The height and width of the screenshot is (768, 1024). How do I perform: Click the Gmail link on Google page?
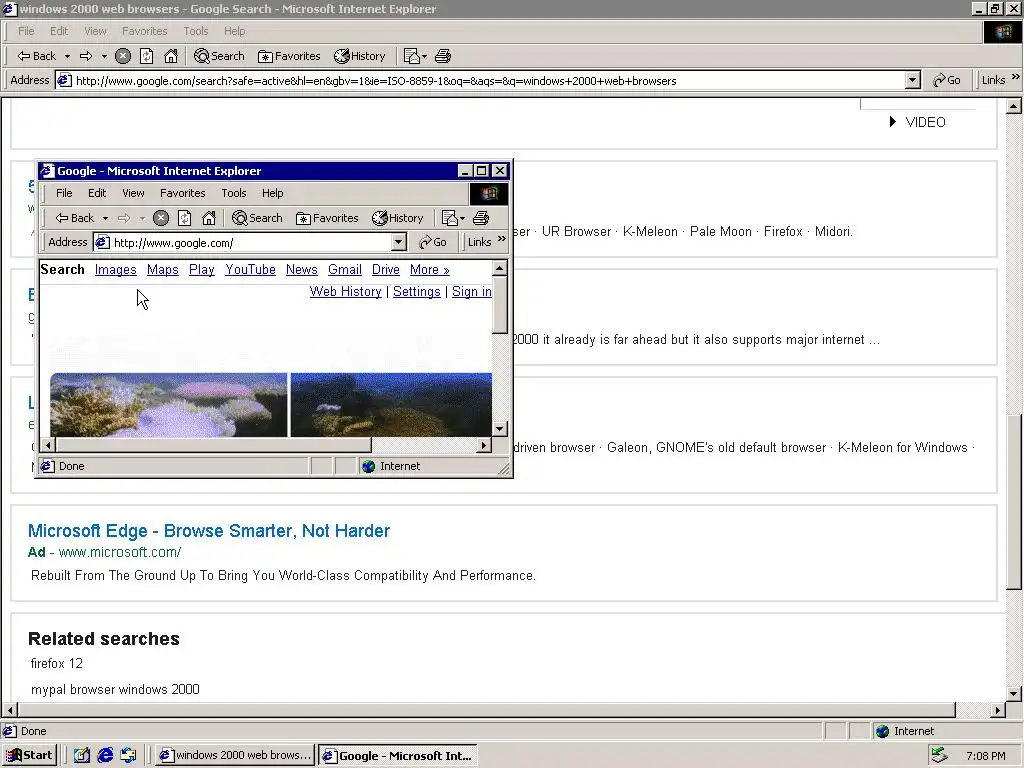tap(345, 270)
